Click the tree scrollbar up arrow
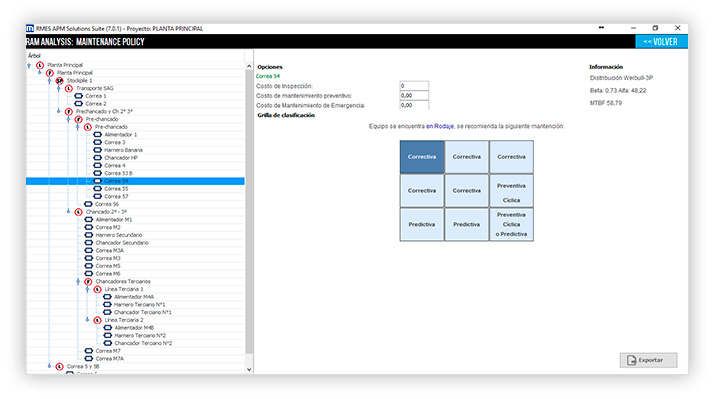This screenshot has width=716, height=399. [x=249, y=67]
